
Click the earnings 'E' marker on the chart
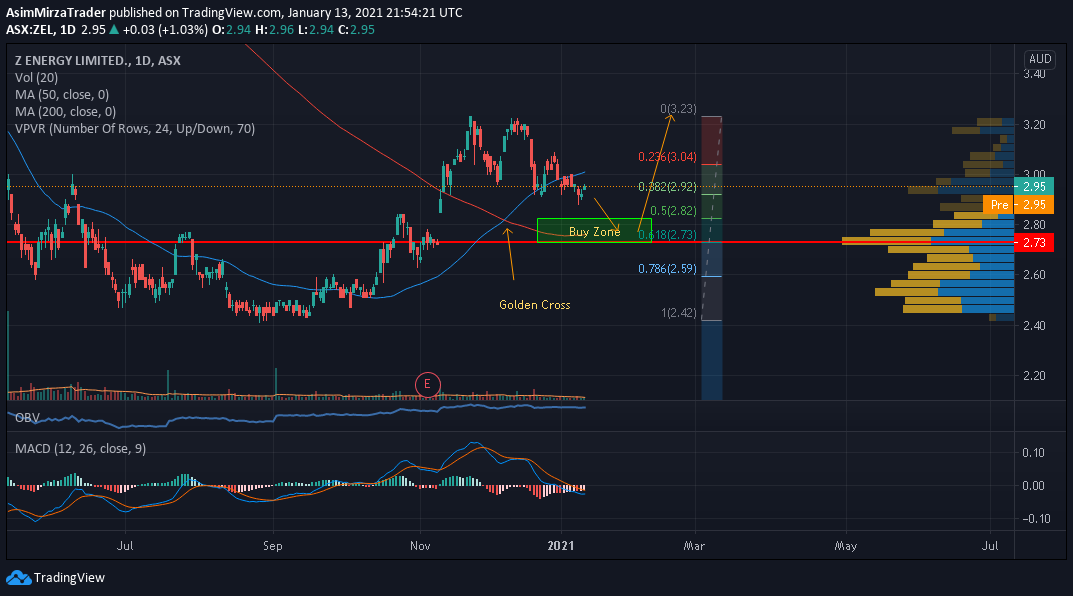(427, 385)
